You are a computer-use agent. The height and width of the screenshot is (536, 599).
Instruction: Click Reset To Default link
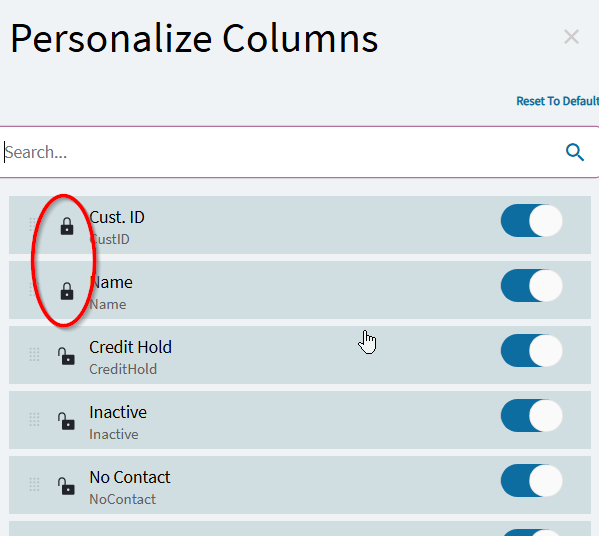coord(557,101)
